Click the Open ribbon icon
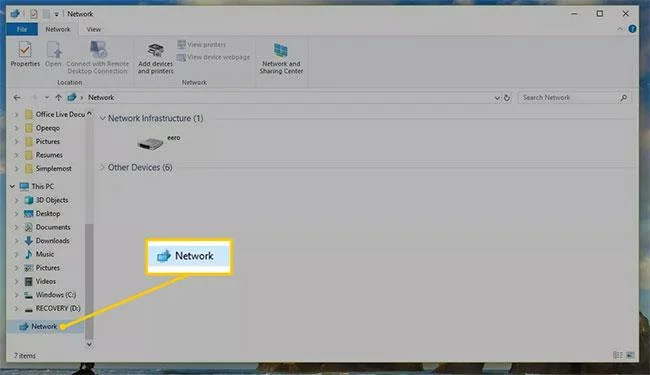 53,54
